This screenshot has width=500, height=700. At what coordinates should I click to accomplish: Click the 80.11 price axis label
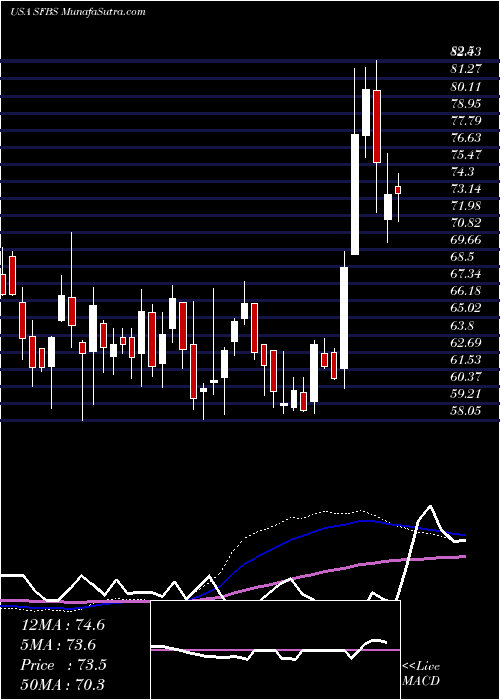click(x=466, y=86)
